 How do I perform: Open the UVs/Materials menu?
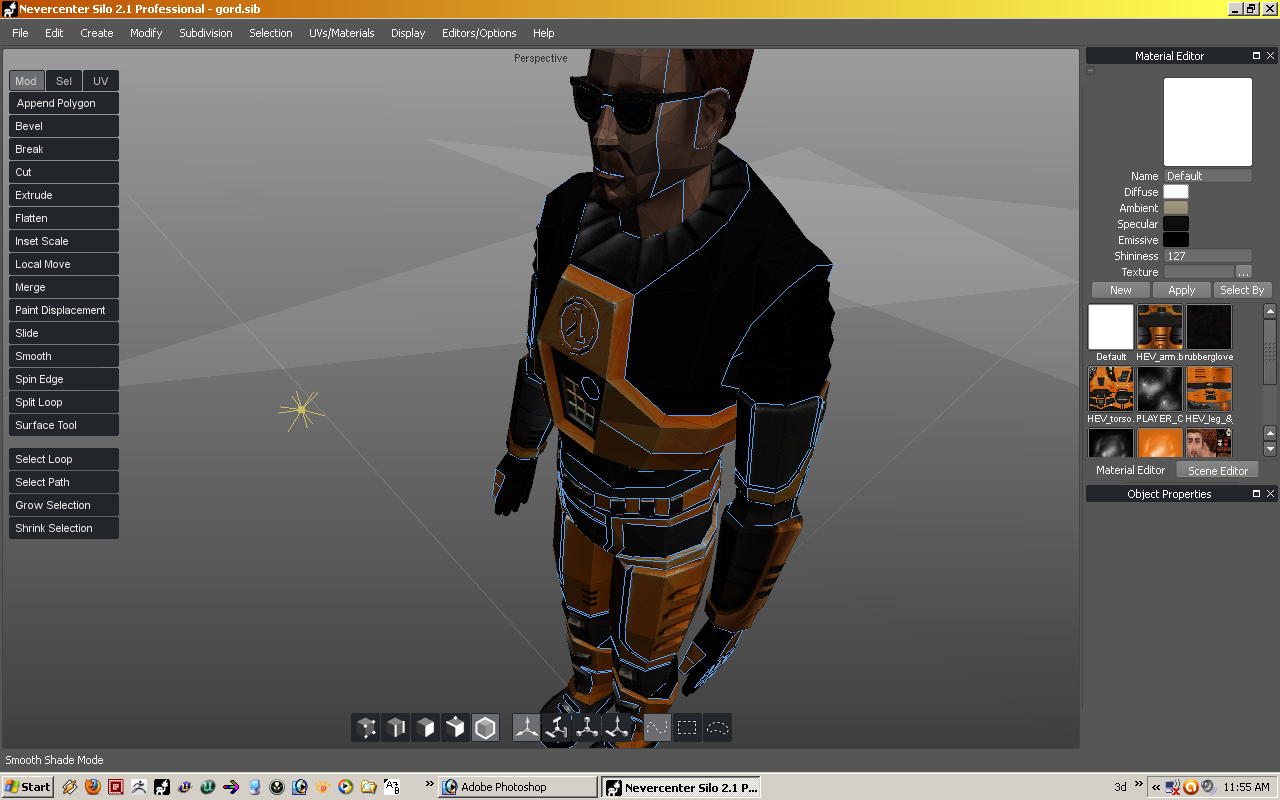pos(340,33)
